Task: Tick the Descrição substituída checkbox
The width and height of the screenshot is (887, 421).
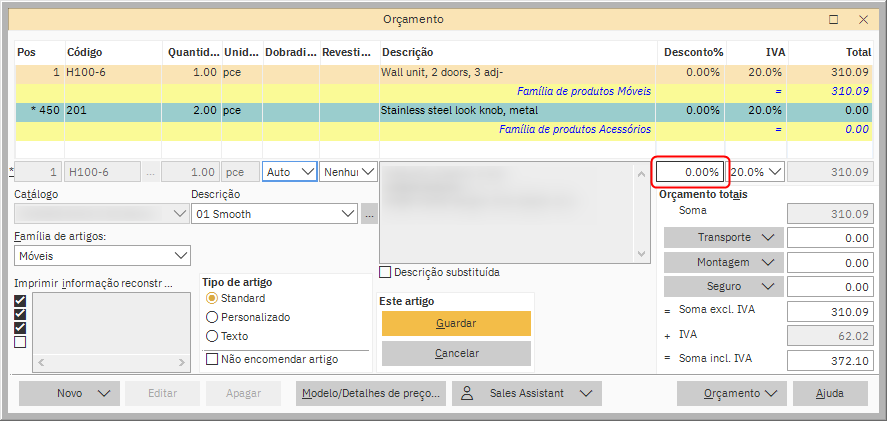Action: [386, 272]
